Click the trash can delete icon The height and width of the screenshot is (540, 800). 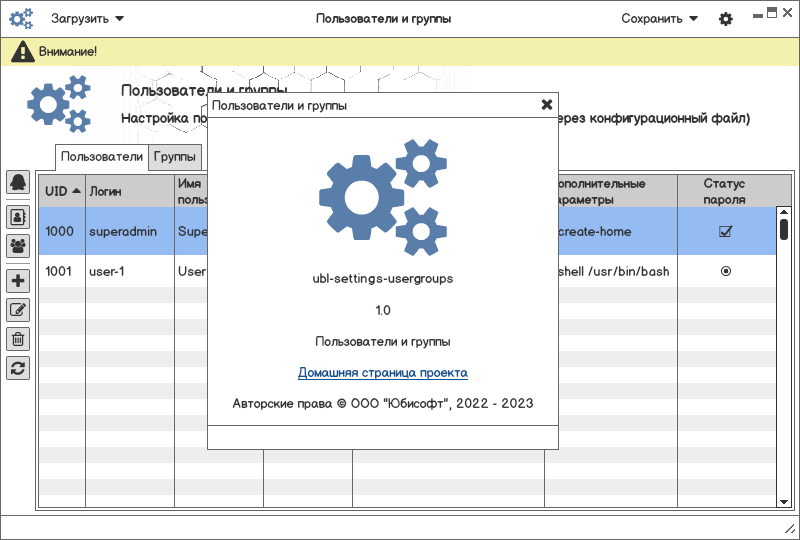point(18,339)
